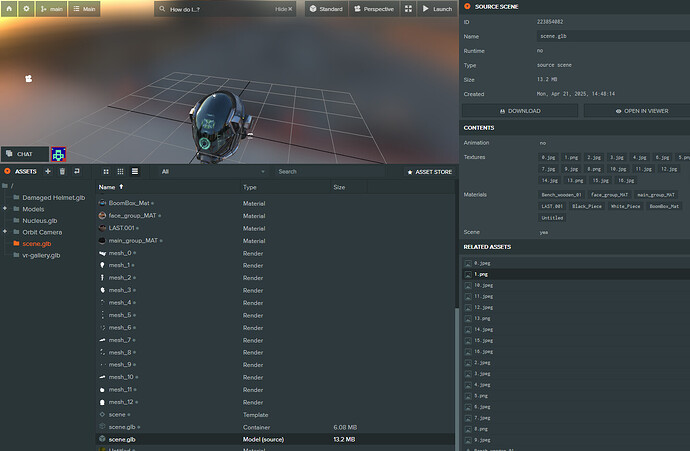690x451 pixels.
Task: Expand the Models folder in tree
Action: (5, 208)
